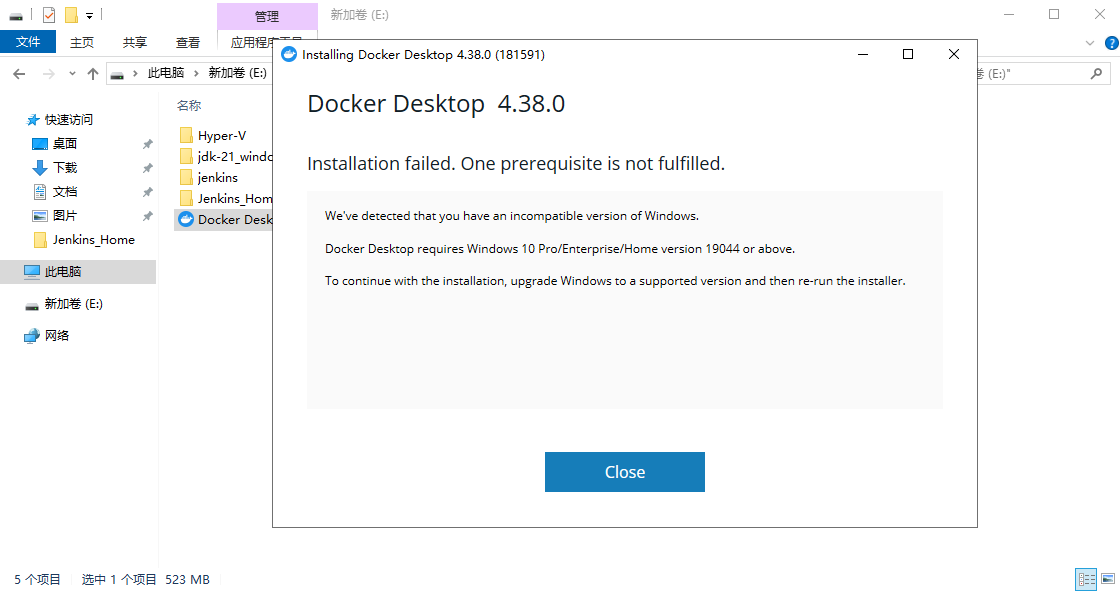
Task: Close Docker installer with title bar X
Action: coord(954,54)
